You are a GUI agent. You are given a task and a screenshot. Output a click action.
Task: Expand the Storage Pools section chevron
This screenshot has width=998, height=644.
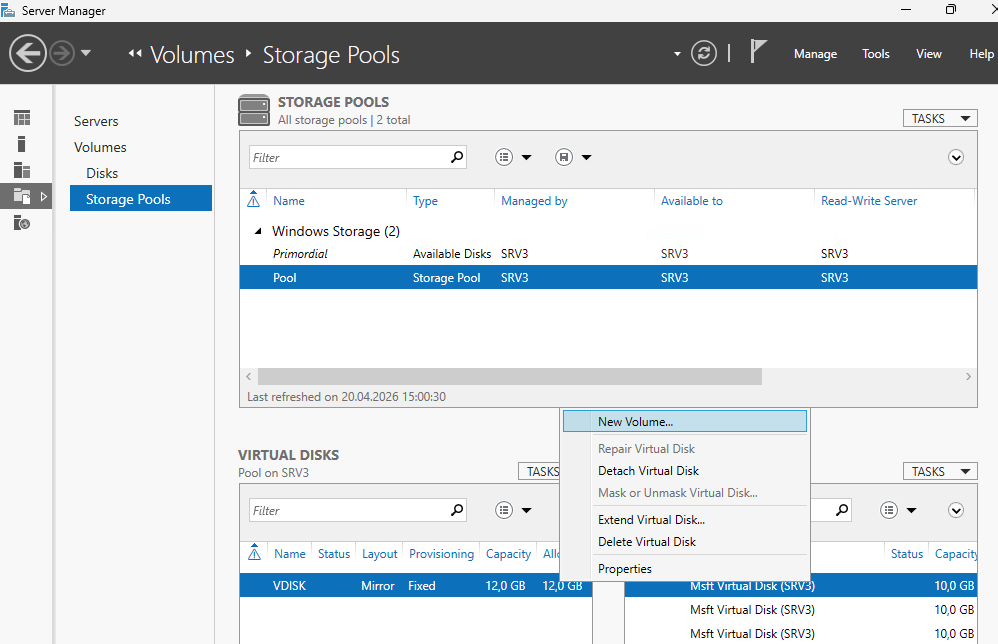coord(955,157)
